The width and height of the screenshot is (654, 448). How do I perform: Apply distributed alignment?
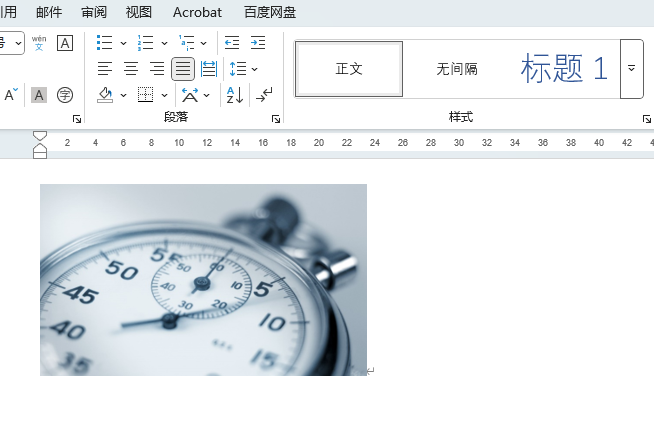[209, 68]
